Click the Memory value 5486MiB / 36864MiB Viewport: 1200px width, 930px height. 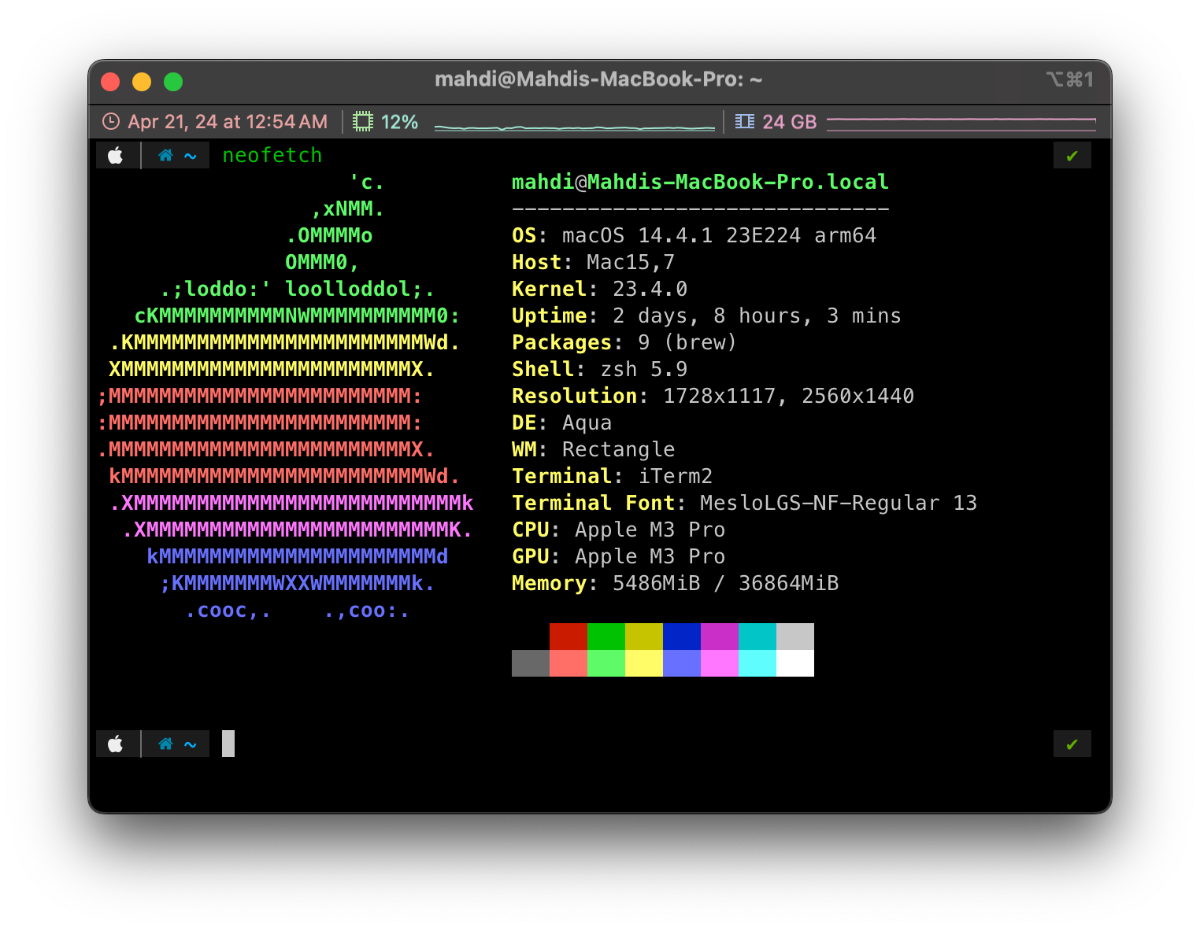(726, 583)
